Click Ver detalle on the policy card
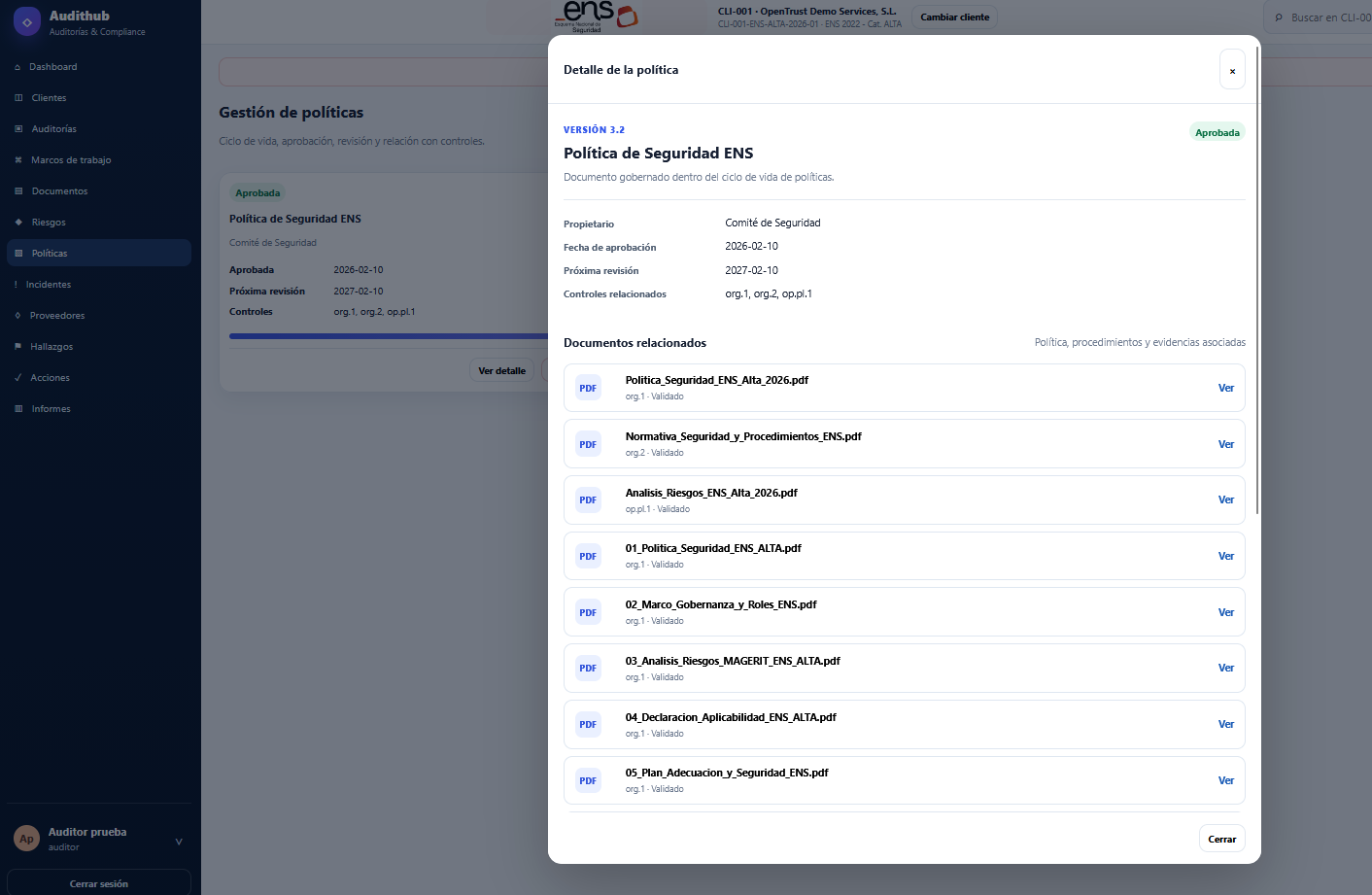Screen dimensions: 1372x895 click(501, 370)
